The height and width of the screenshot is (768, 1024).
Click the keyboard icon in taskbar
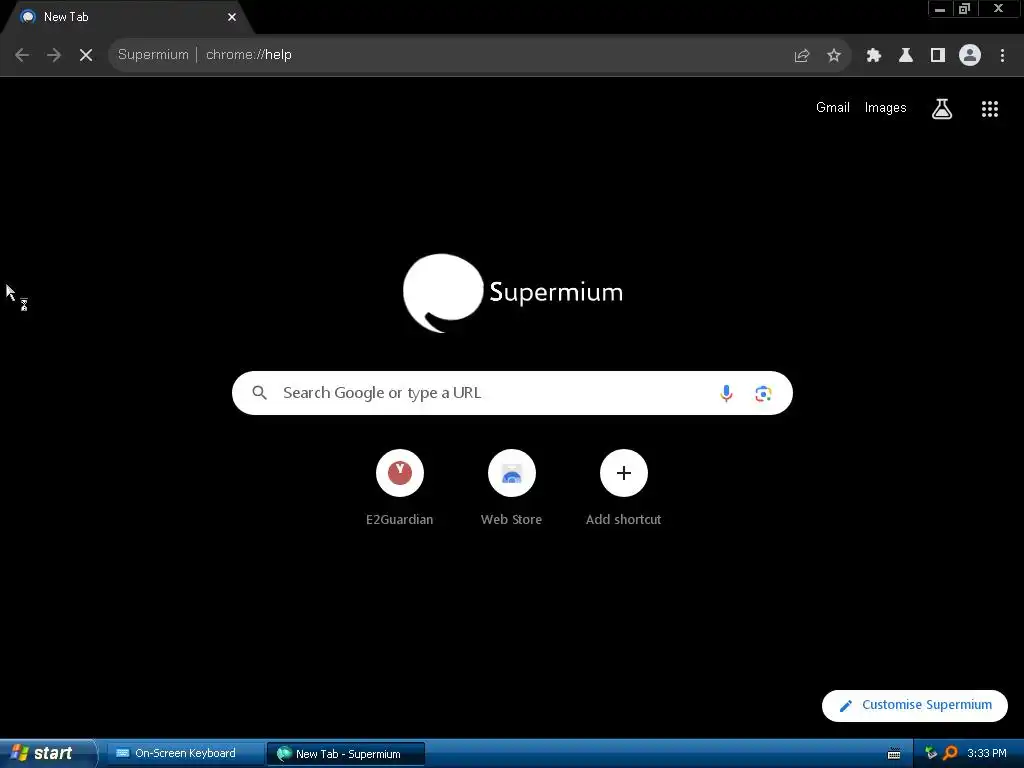pos(894,754)
